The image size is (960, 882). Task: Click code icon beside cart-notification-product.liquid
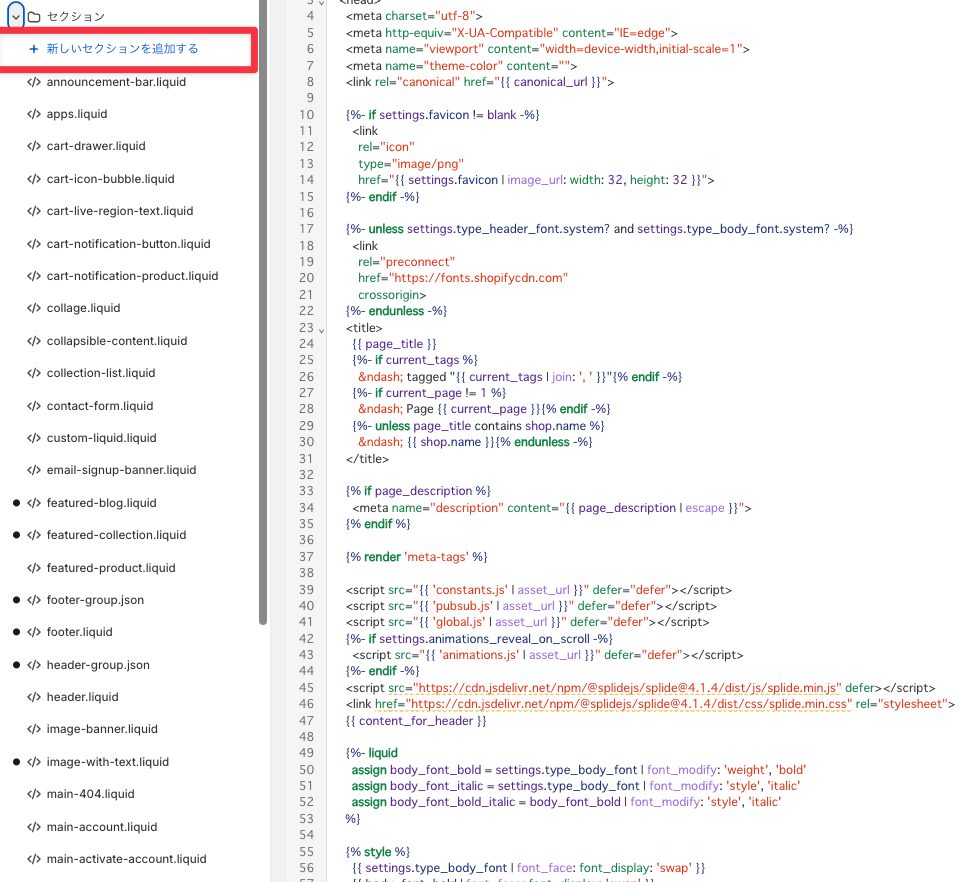click(x=34, y=276)
